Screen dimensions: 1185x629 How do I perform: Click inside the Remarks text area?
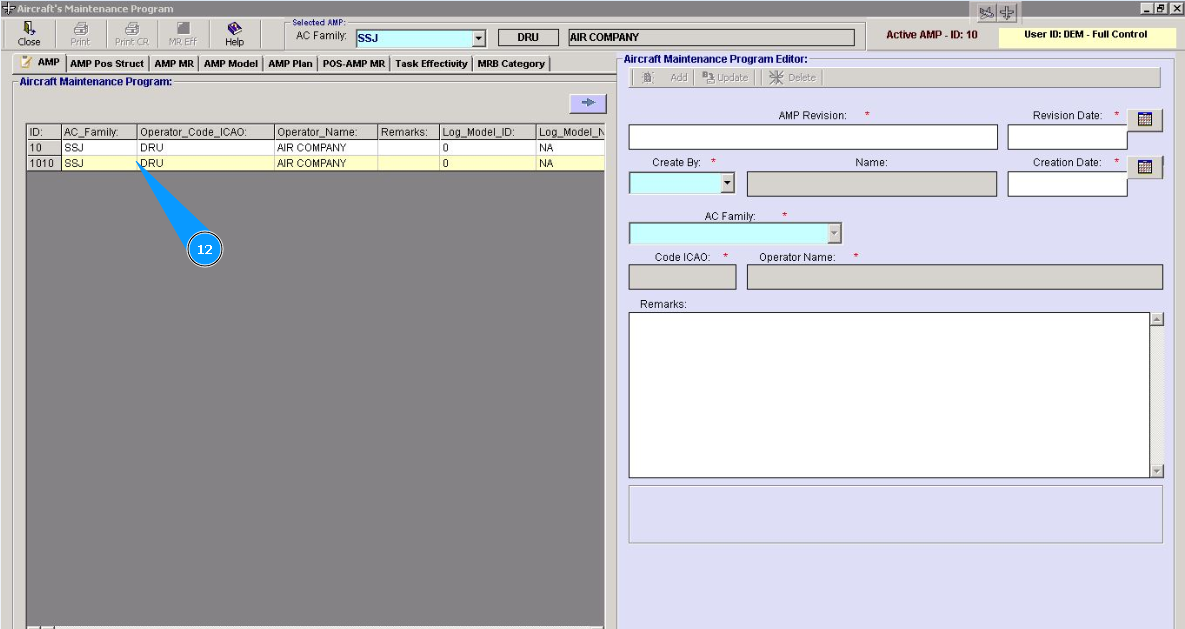(890, 395)
